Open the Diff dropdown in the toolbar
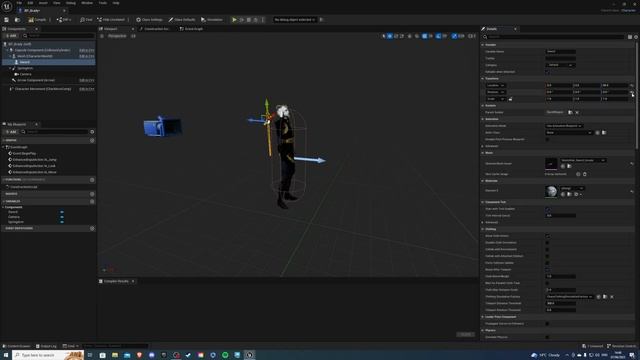The height and width of the screenshot is (360, 640). pyautogui.click(x=64, y=20)
